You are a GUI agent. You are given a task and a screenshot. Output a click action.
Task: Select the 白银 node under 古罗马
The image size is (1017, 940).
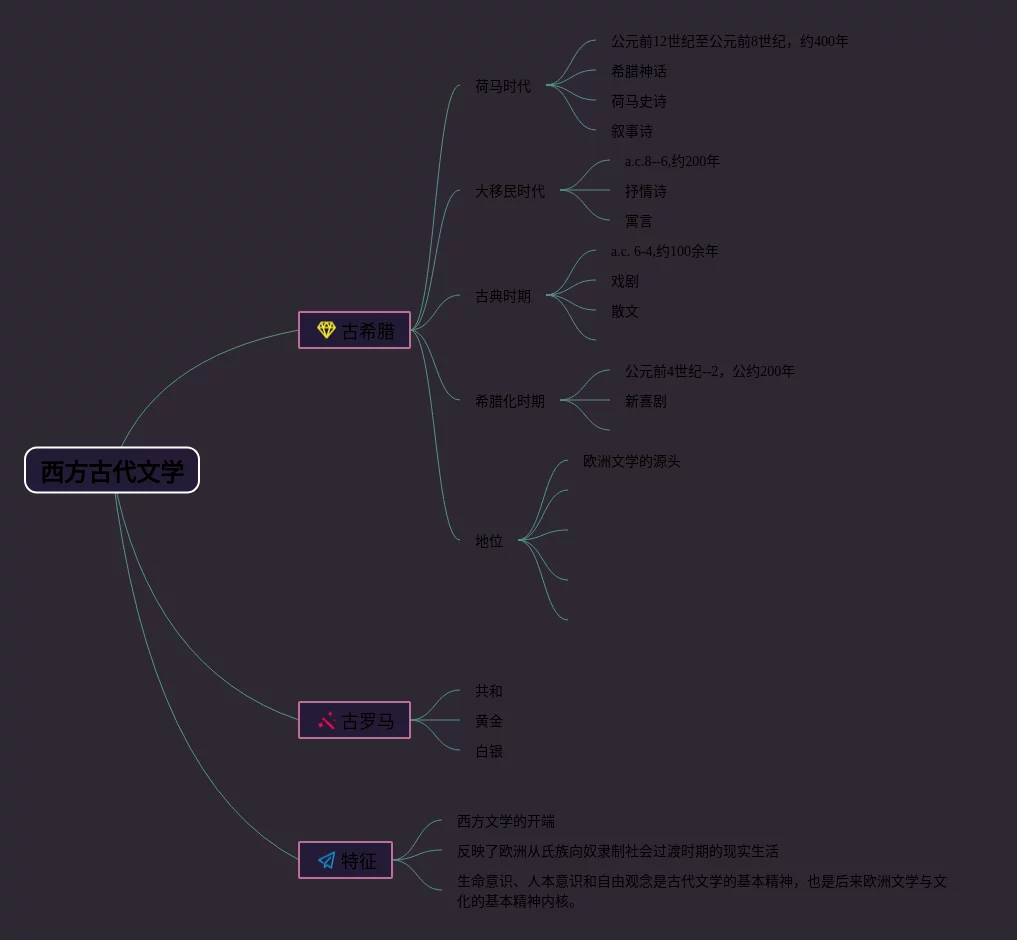(489, 751)
